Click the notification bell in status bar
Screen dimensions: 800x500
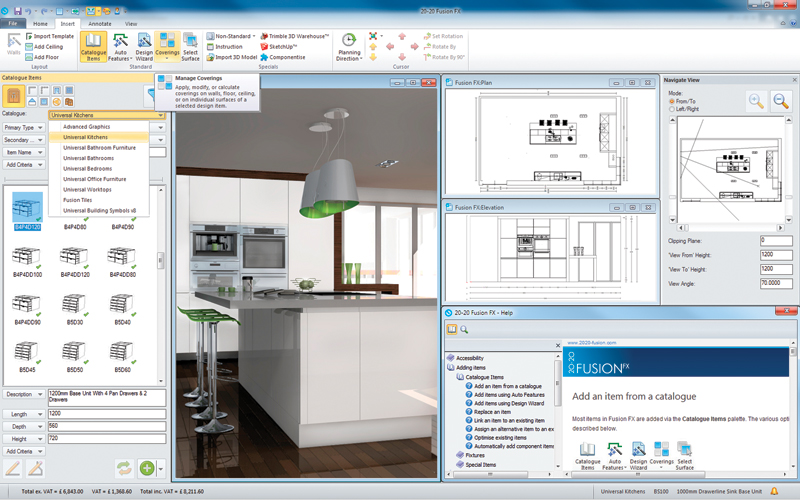click(774, 491)
